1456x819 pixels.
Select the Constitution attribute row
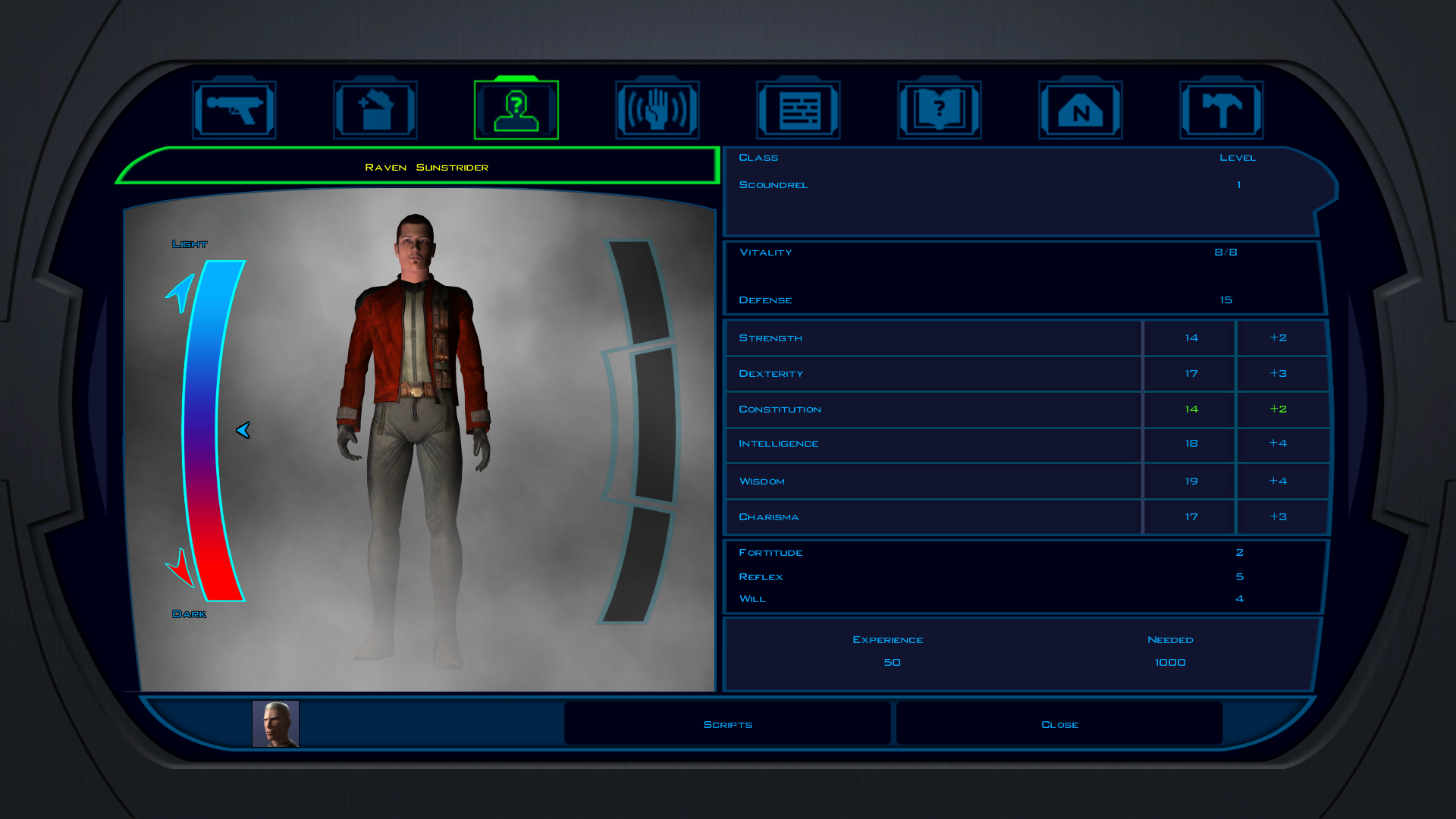click(1026, 409)
